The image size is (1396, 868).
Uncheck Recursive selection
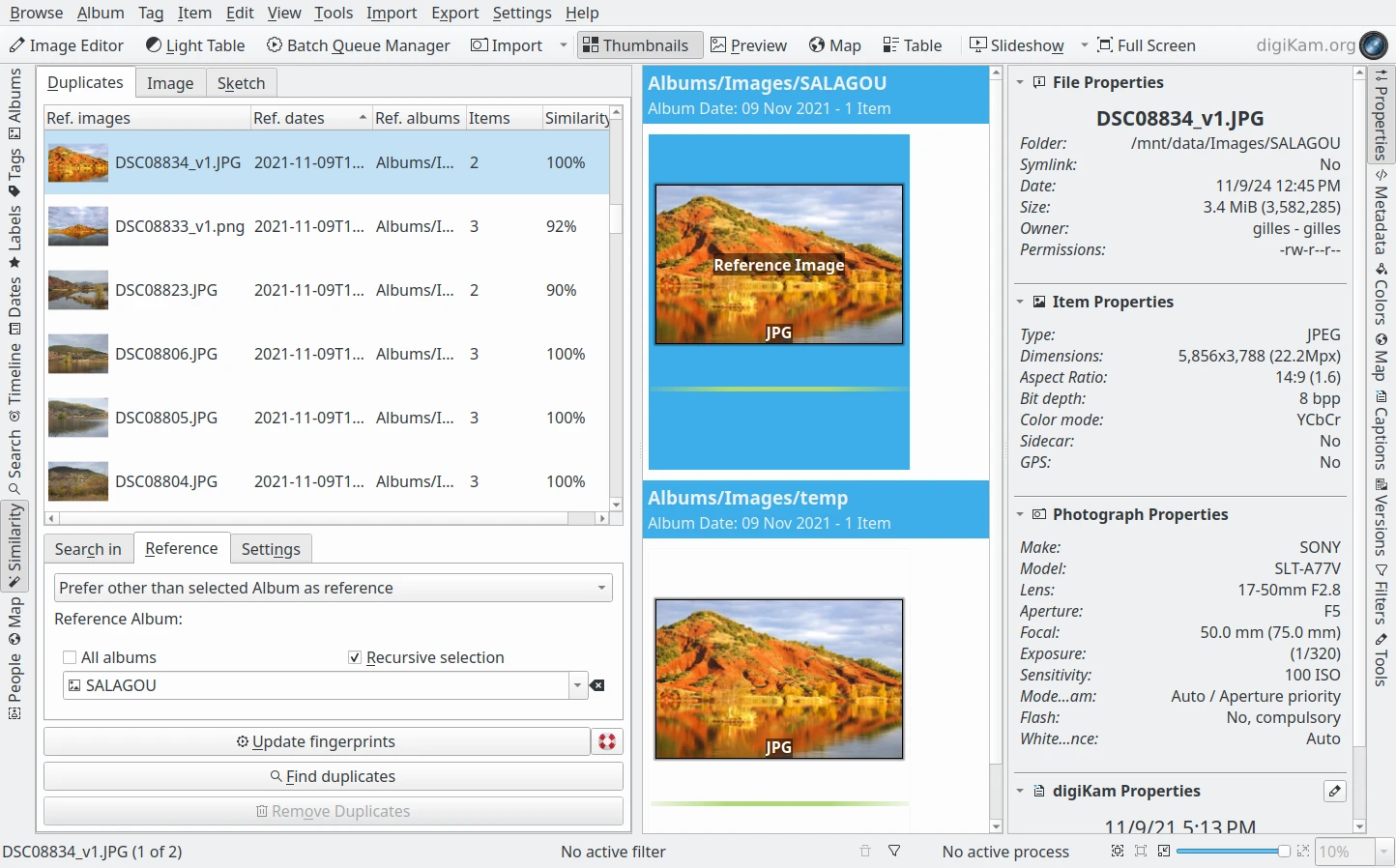355,657
